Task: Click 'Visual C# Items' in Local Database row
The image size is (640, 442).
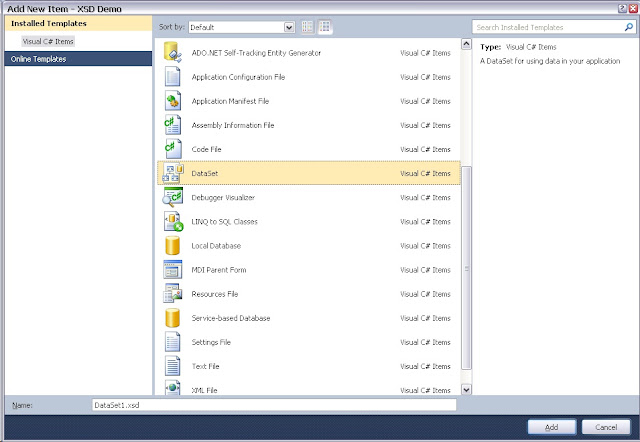Action: point(425,246)
